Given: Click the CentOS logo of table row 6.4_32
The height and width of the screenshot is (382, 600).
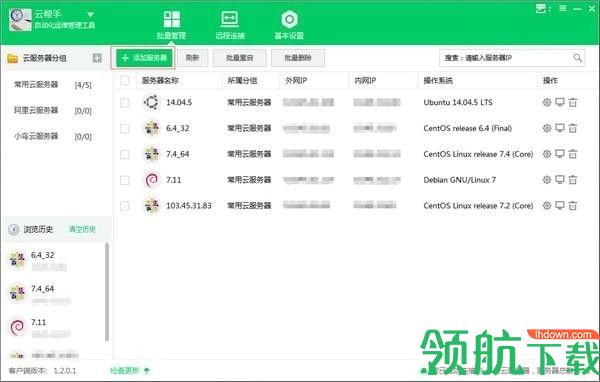Looking at the screenshot, I should [x=152, y=128].
